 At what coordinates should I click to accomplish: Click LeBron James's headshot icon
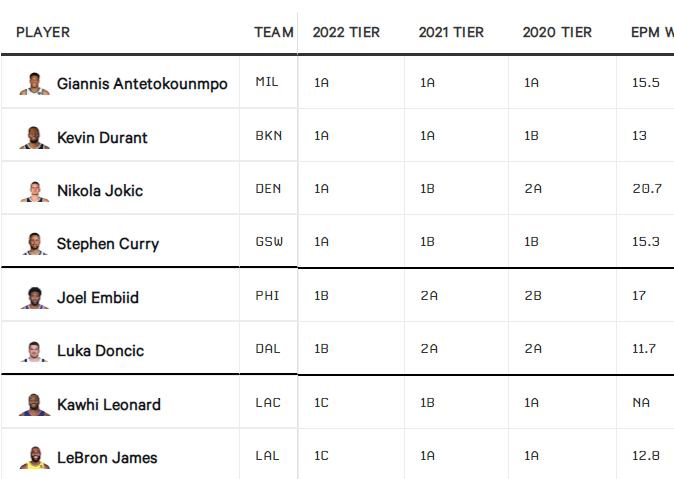[34, 458]
